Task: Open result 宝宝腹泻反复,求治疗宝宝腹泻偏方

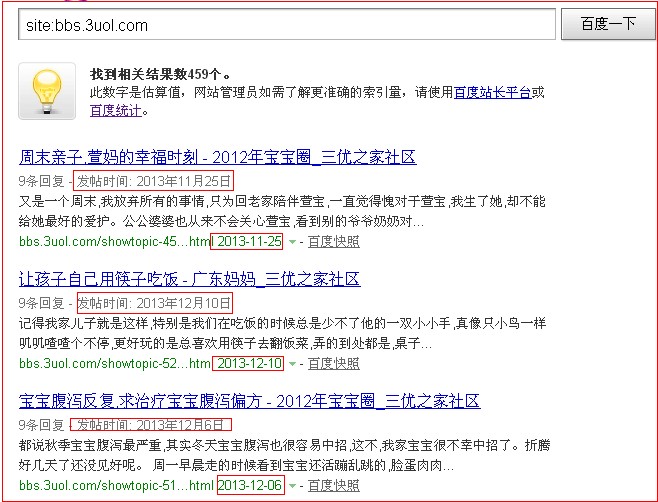Action: coord(250,401)
